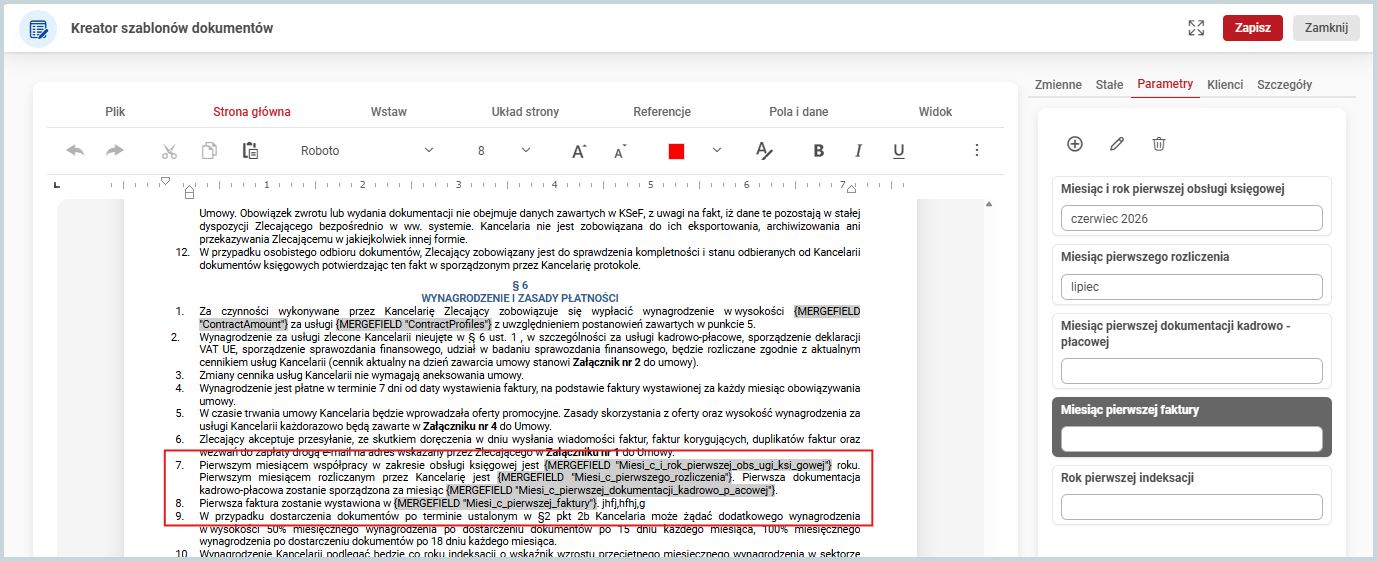Screen dimensions: 1377x561
Task: Click the Redo arrow icon
Action: tap(115, 151)
